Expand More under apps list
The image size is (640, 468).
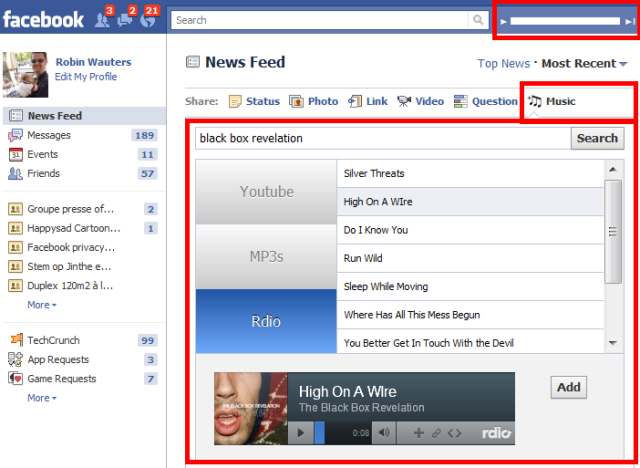pyautogui.click(x=42, y=398)
